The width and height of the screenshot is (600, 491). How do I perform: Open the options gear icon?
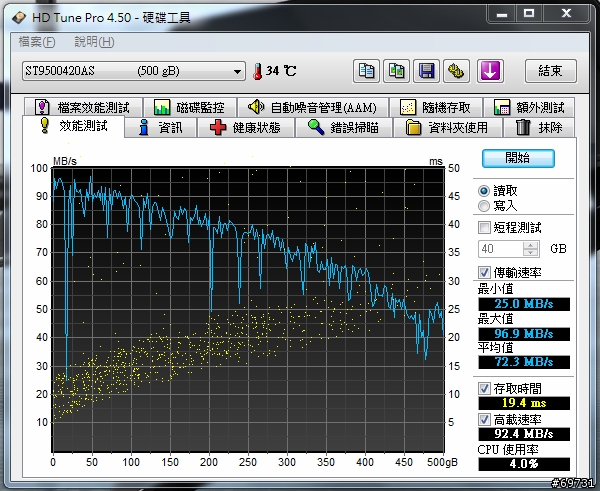click(x=457, y=71)
